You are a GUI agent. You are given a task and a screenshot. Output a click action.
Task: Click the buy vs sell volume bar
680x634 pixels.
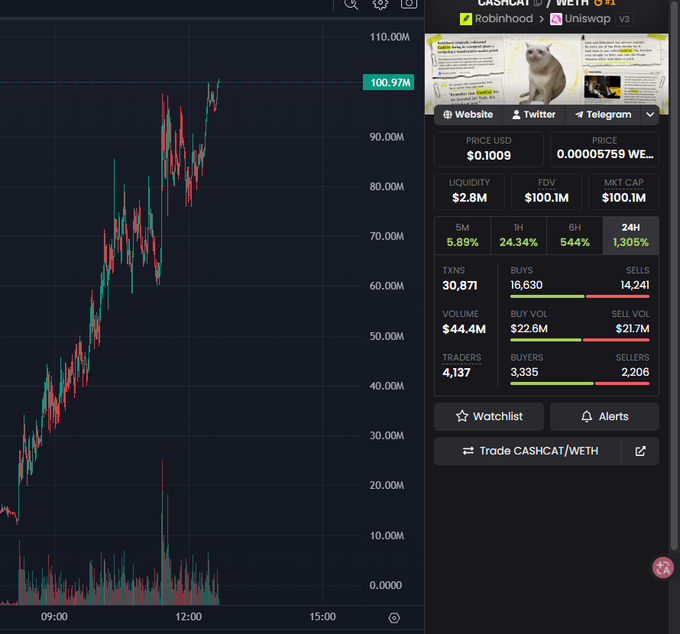coord(580,340)
